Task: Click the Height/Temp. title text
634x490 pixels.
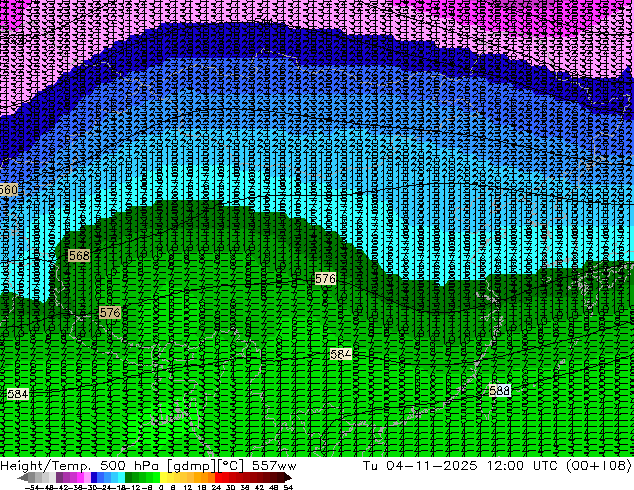Action: [x=47, y=465]
